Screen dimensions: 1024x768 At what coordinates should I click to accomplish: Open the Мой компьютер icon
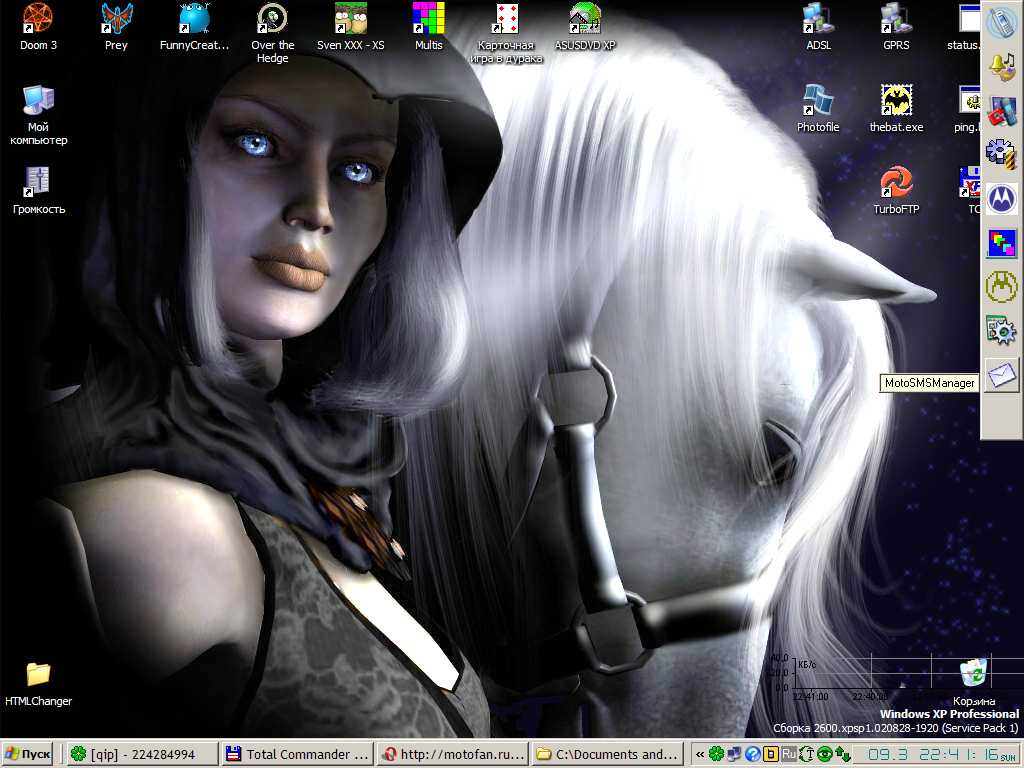[x=39, y=116]
